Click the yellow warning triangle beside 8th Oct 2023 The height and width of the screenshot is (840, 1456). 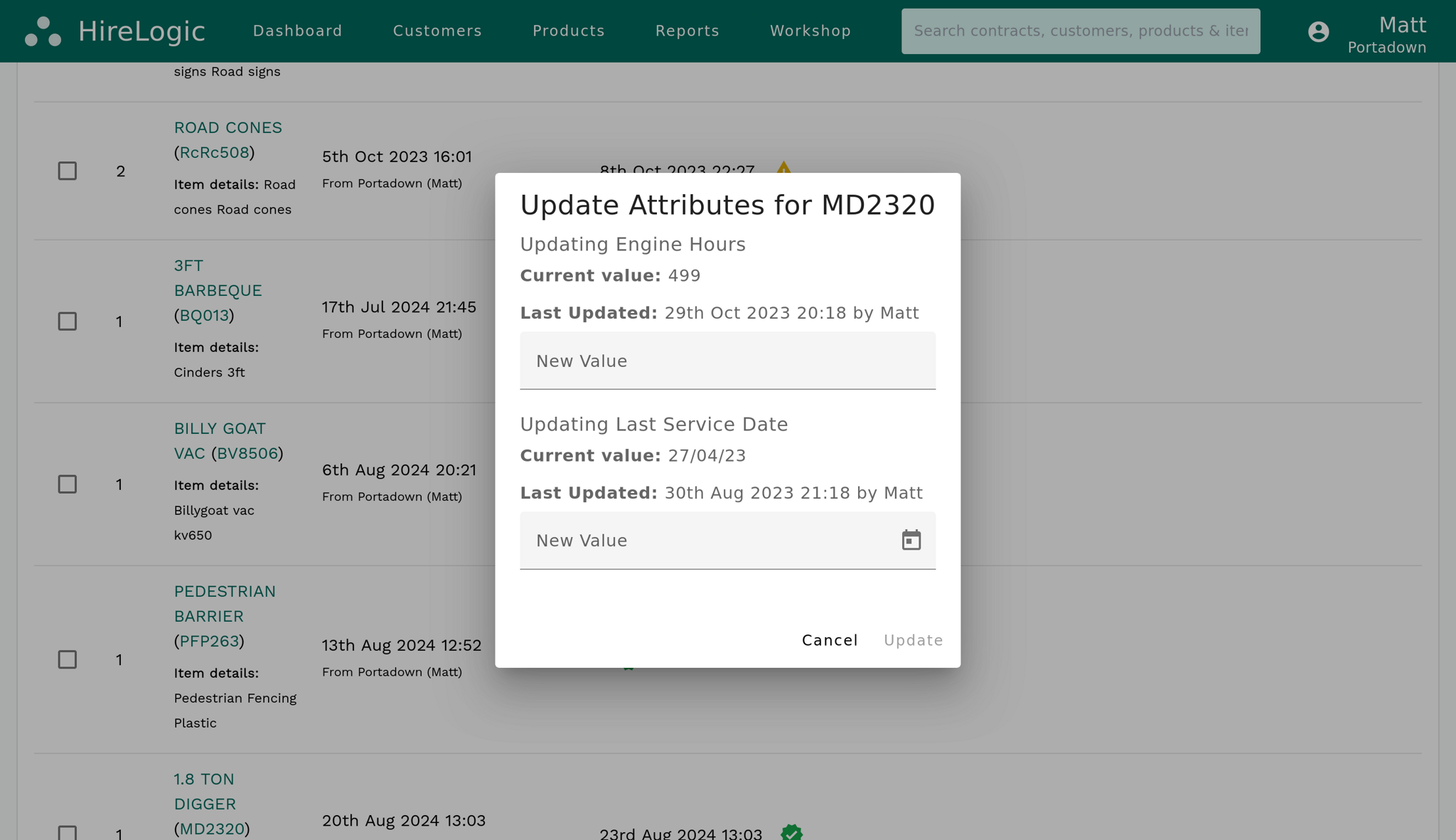[784, 169]
